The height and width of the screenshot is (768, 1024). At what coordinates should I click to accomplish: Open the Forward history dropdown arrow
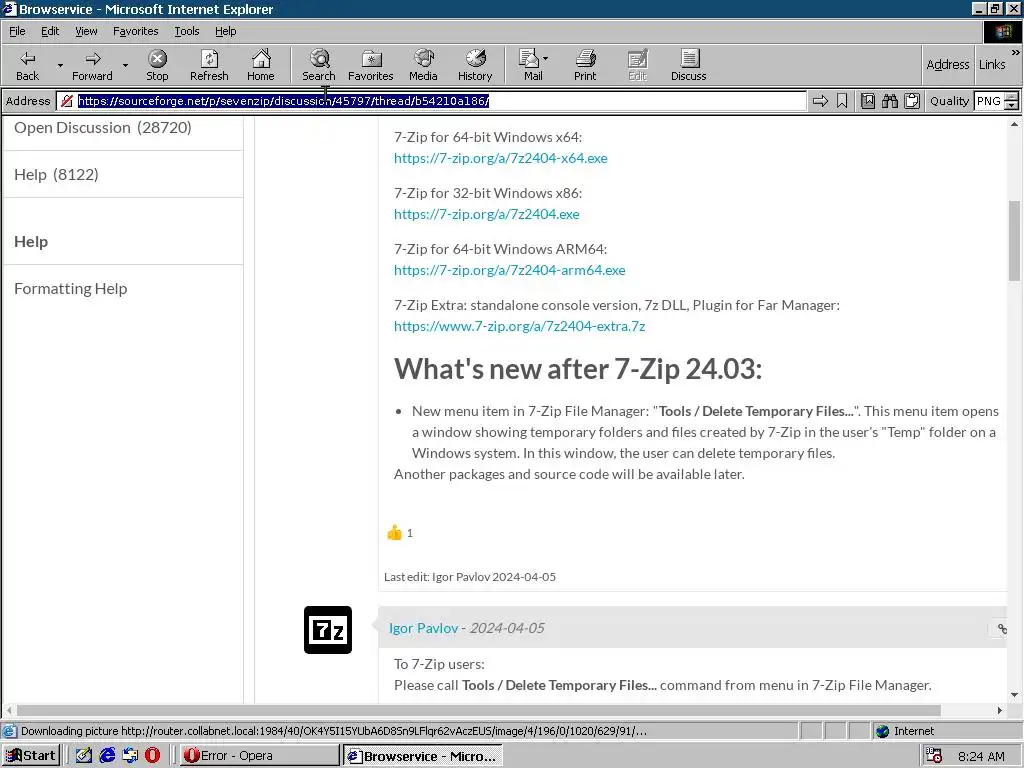point(125,65)
